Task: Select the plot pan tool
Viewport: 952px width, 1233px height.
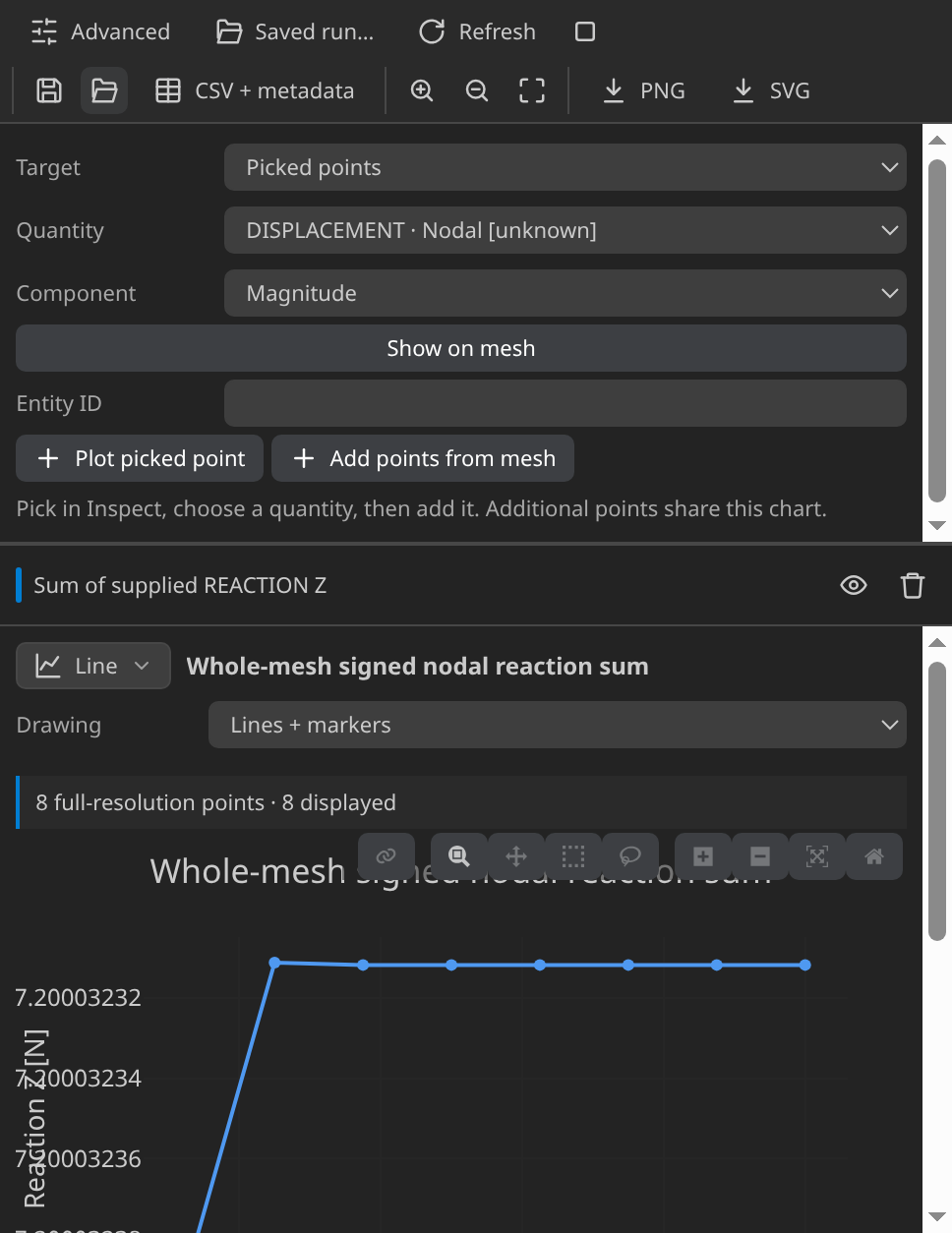Action: 516,855
